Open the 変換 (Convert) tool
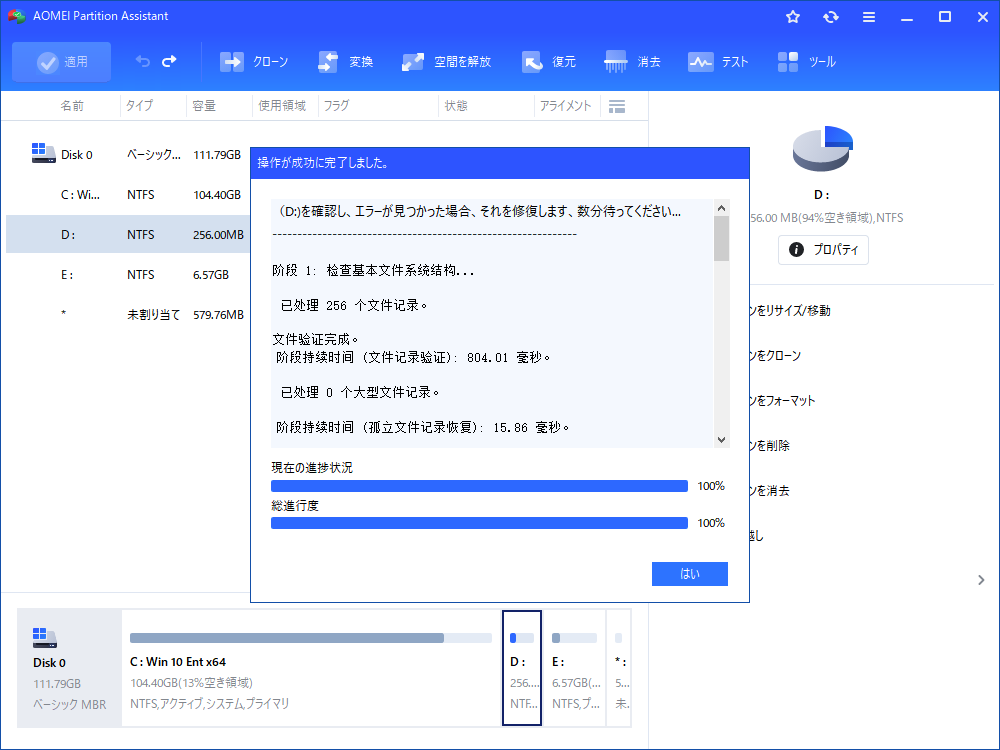This screenshot has height=750, width=1000. 345,62
